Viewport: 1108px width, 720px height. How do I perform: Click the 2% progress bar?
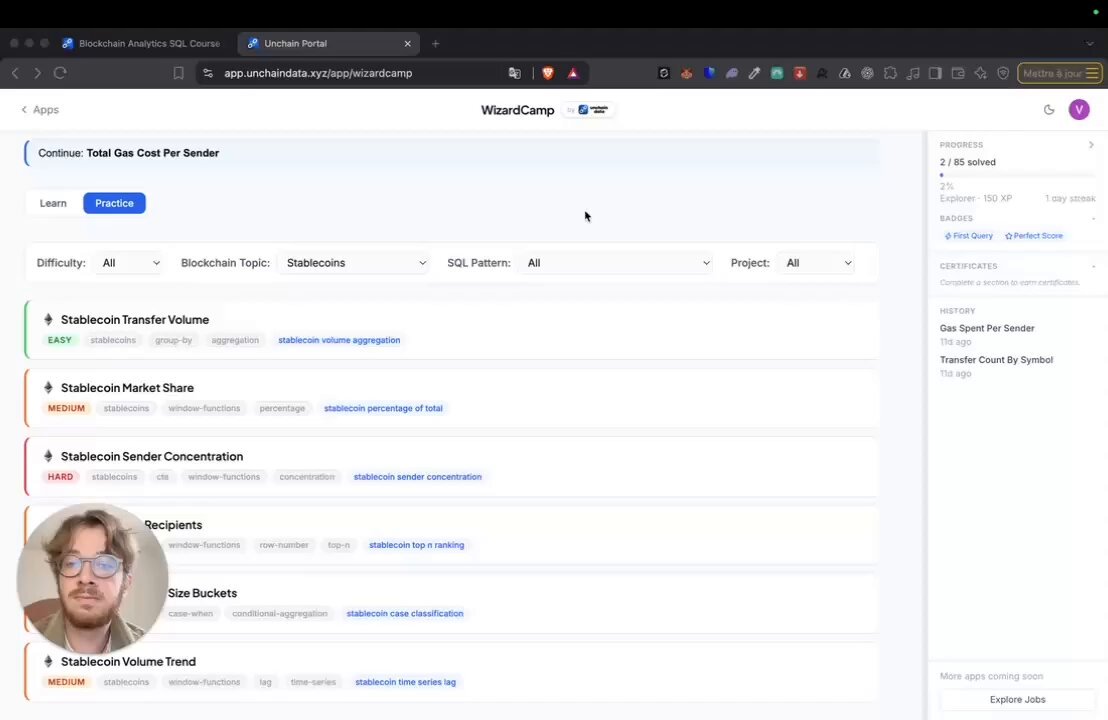point(1018,175)
